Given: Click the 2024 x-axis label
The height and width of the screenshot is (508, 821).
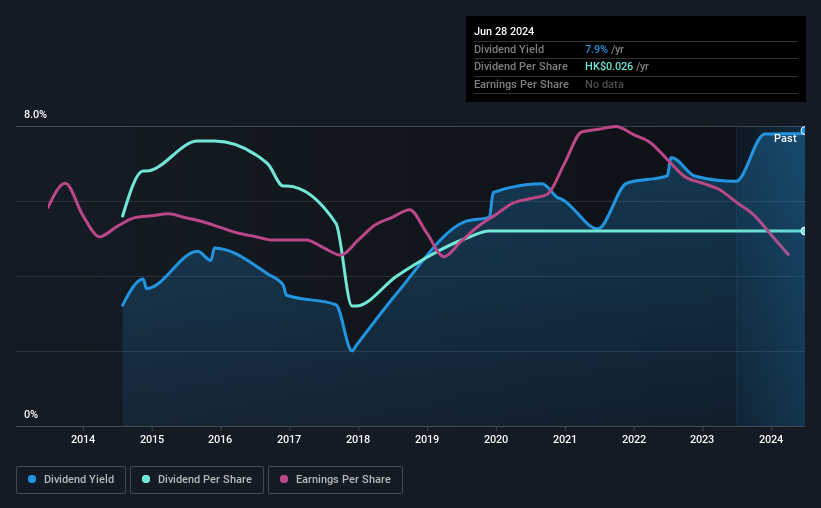Looking at the screenshot, I should [x=771, y=439].
